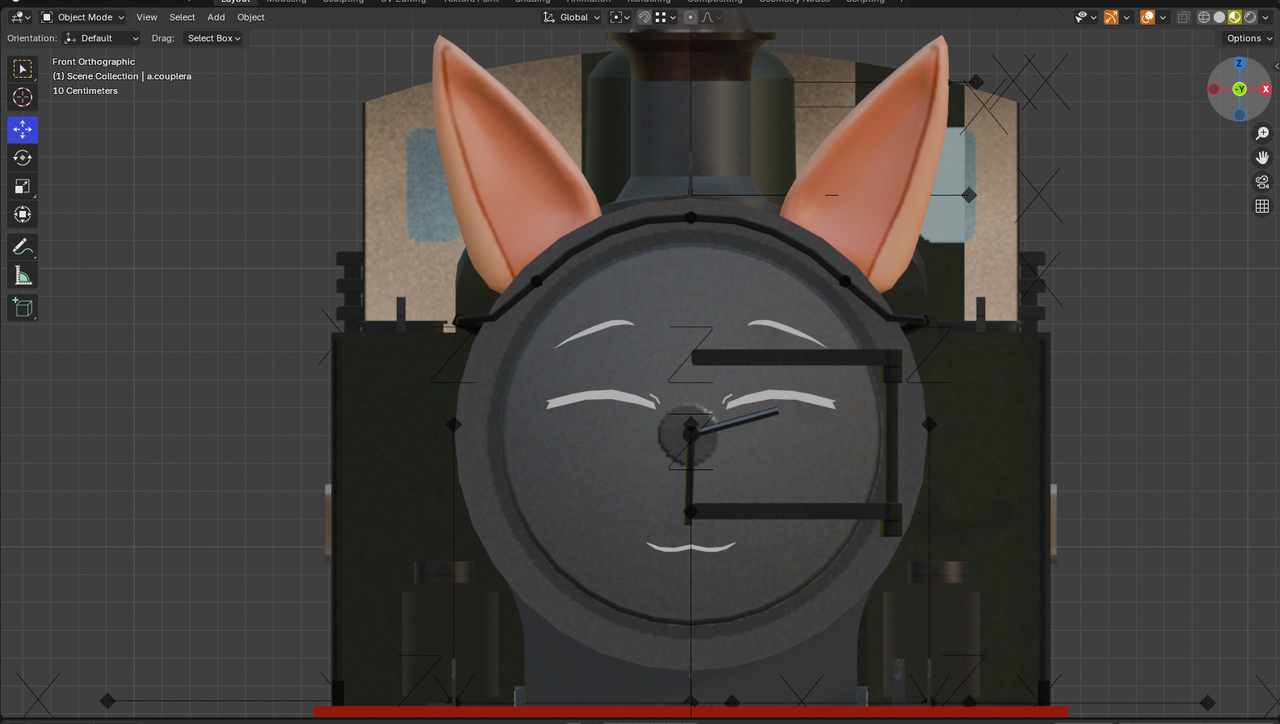Select the combined Transform tool

pos(22,214)
